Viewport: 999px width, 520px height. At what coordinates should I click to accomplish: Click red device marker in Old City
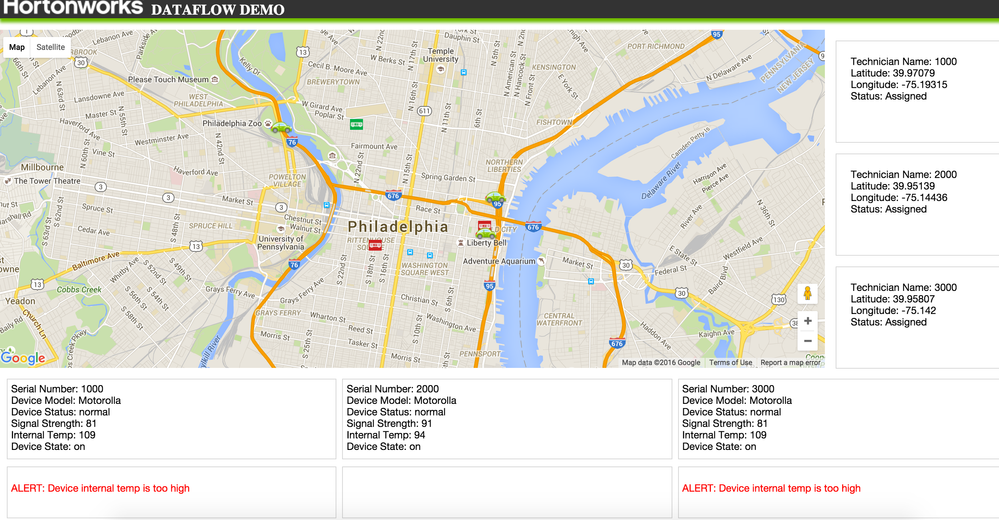click(x=484, y=225)
